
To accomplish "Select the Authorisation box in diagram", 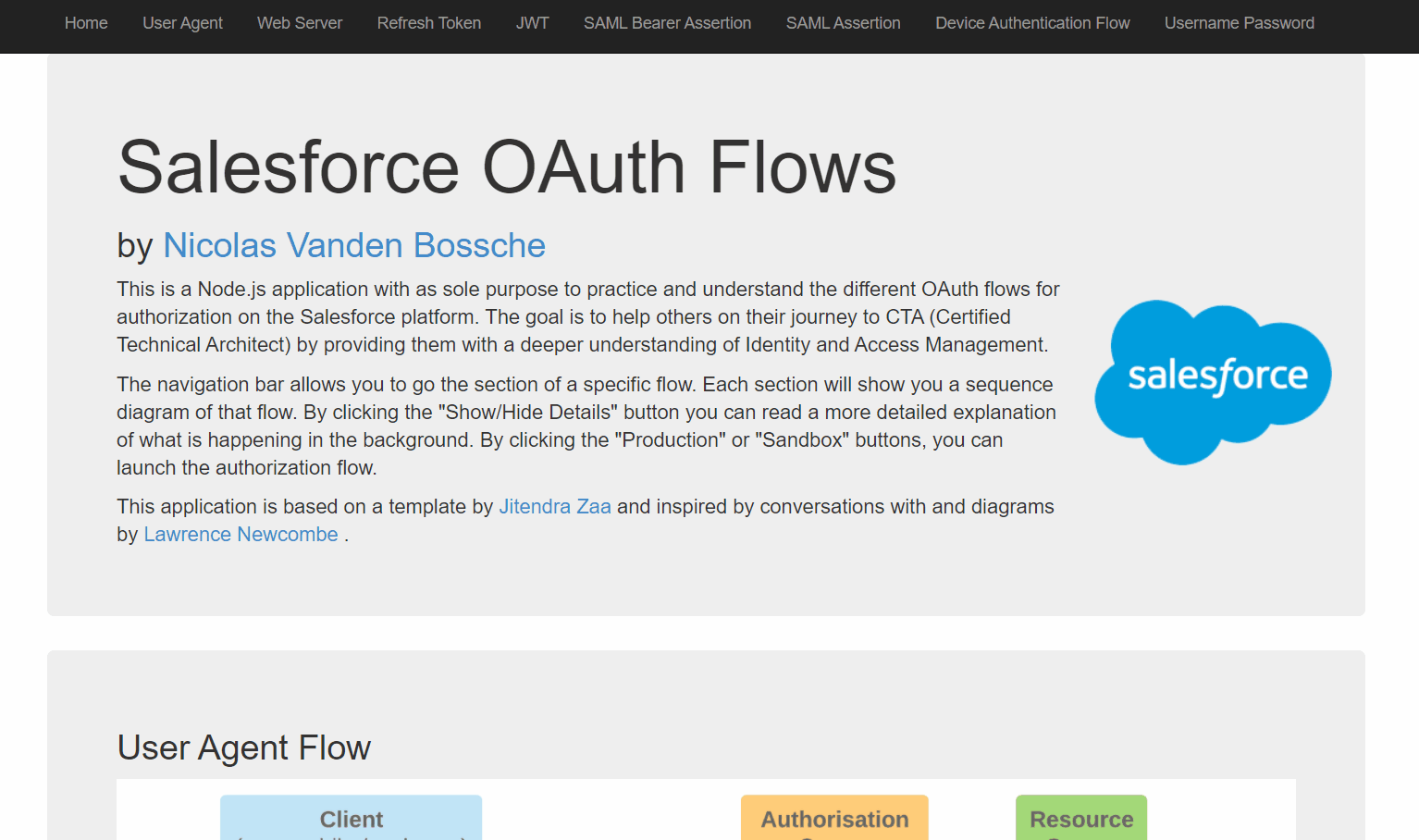I will point(834,818).
